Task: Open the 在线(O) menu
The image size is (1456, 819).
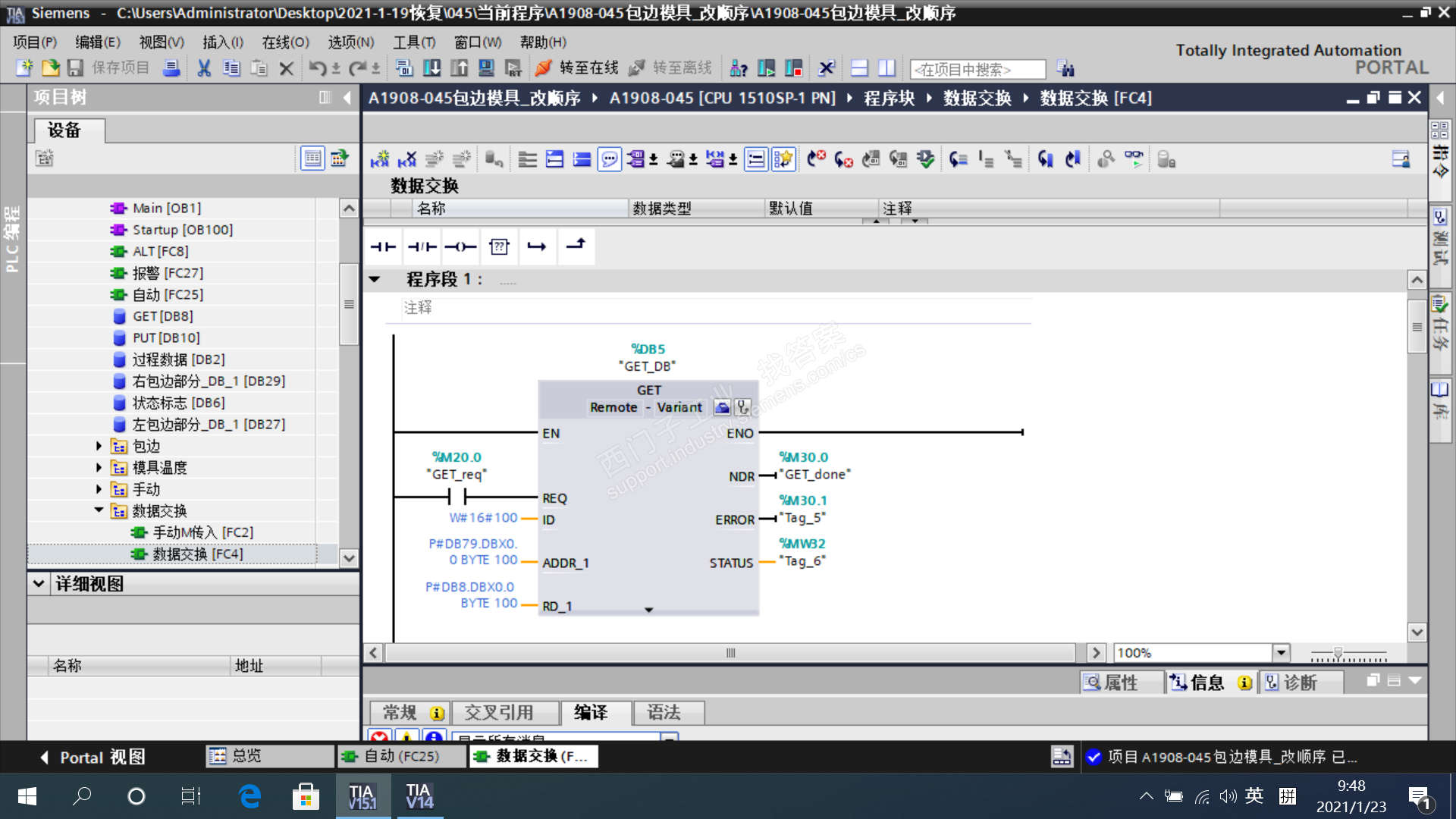Action: pos(285,42)
